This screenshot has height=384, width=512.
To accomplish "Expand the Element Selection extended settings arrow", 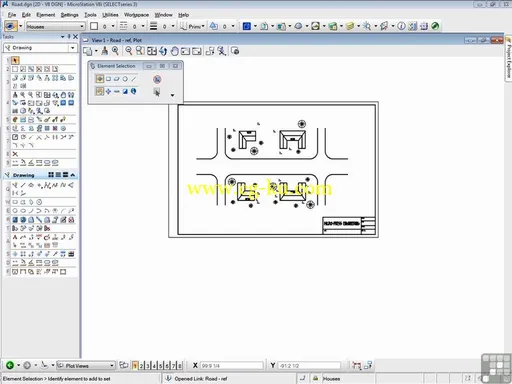I will pyautogui.click(x=172, y=95).
